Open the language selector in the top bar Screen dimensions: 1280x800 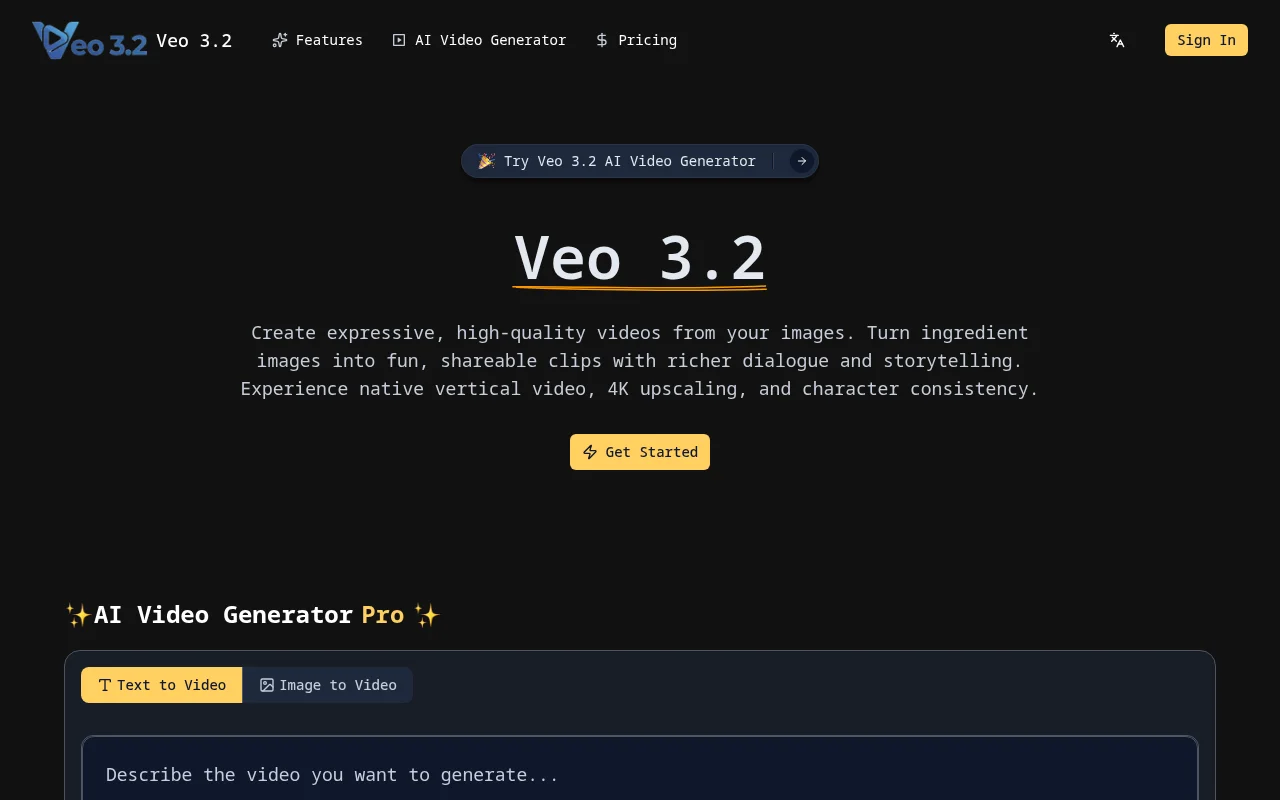[1117, 40]
